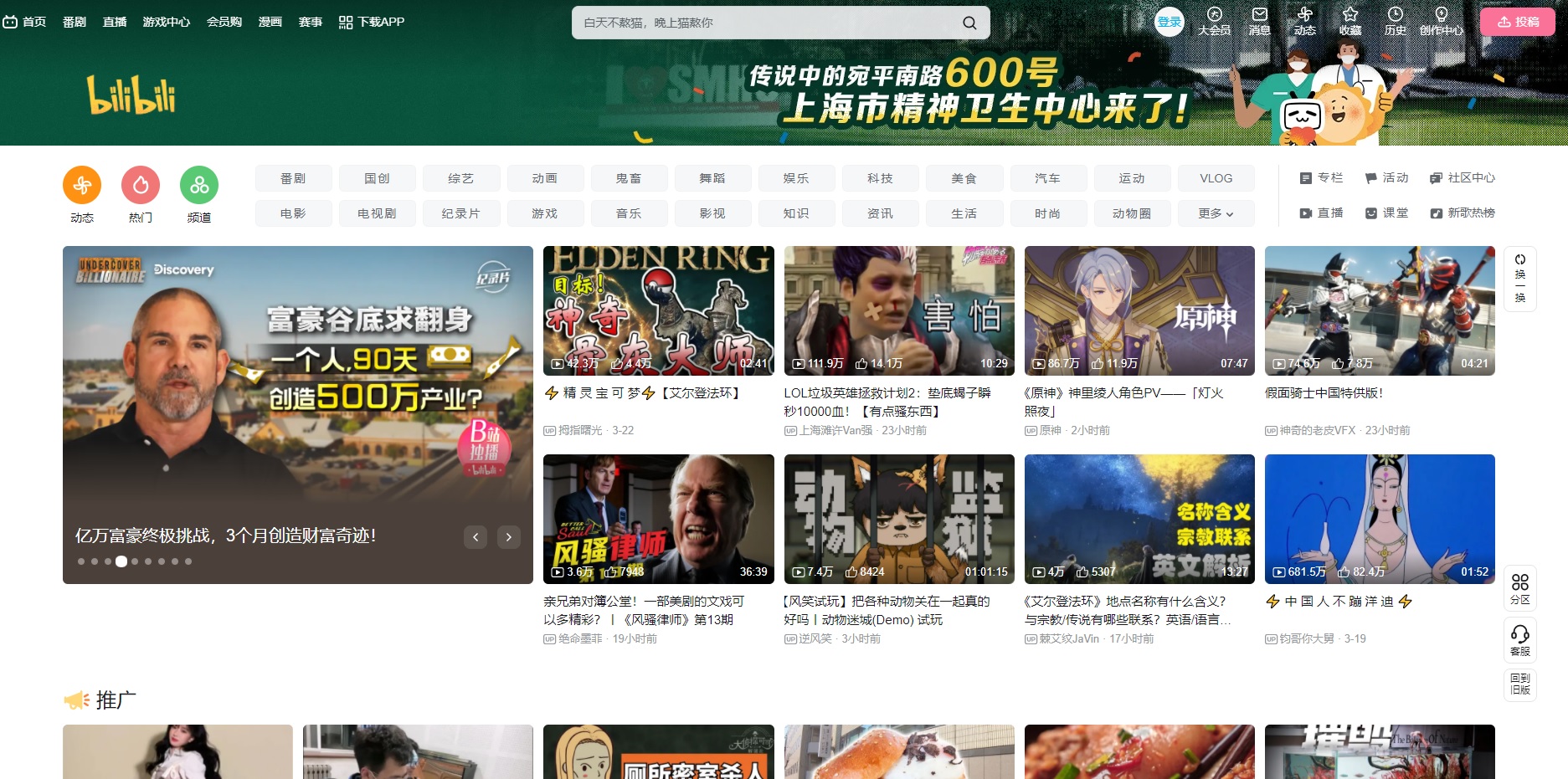The width and height of the screenshot is (1568, 779).
Task: Expand the 更多 category dropdown
Action: (1216, 213)
